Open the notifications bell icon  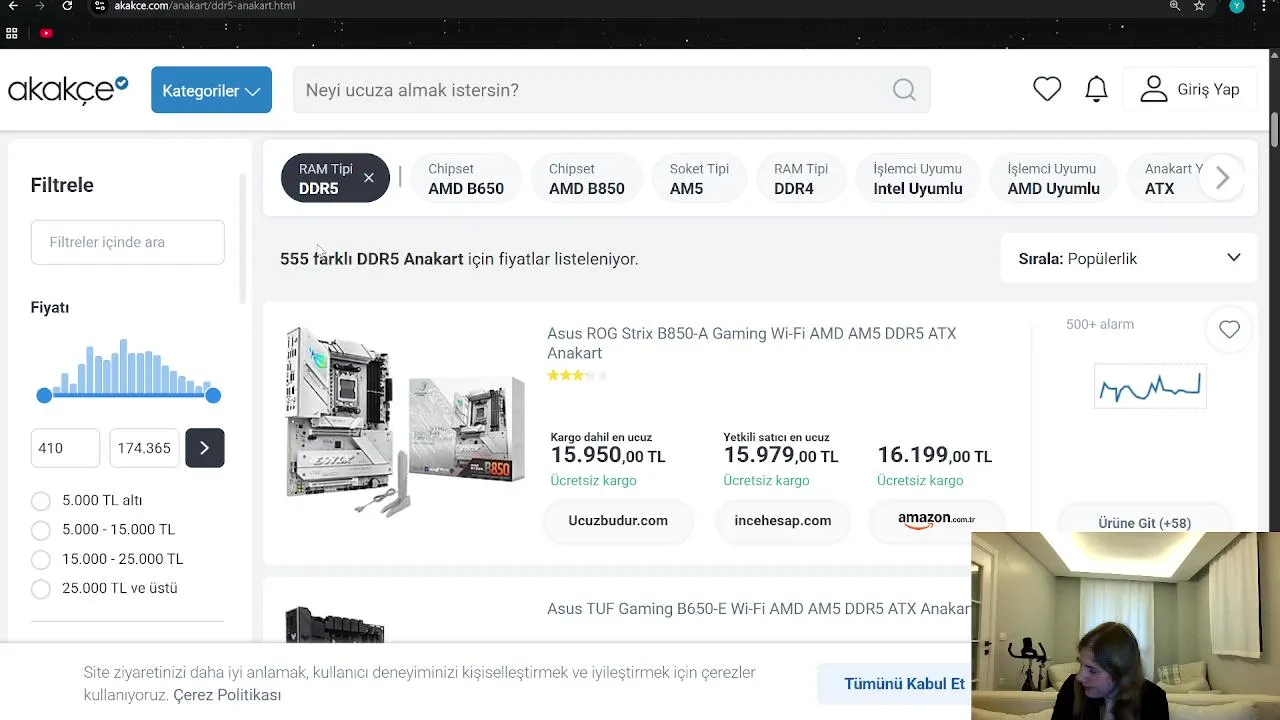tap(1096, 89)
